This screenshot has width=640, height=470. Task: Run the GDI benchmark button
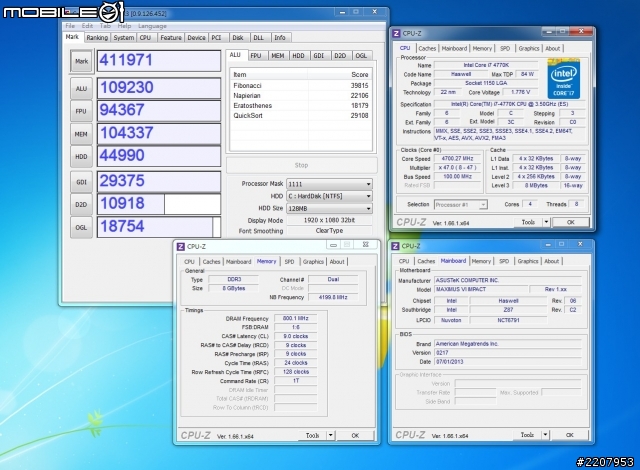(x=81, y=182)
